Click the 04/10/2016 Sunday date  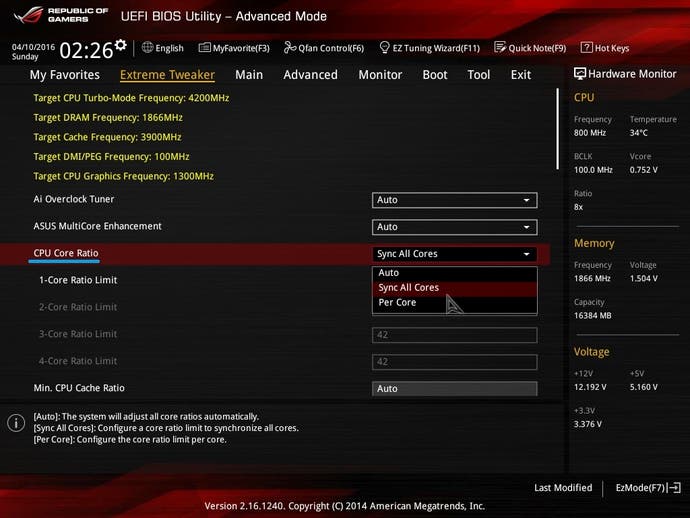[x=33, y=51]
